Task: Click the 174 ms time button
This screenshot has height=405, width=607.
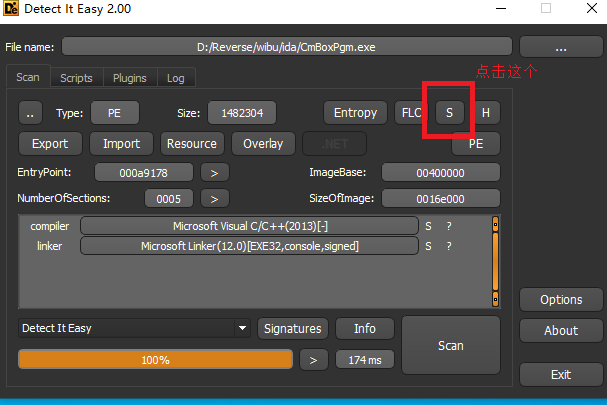Action: coord(365,360)
